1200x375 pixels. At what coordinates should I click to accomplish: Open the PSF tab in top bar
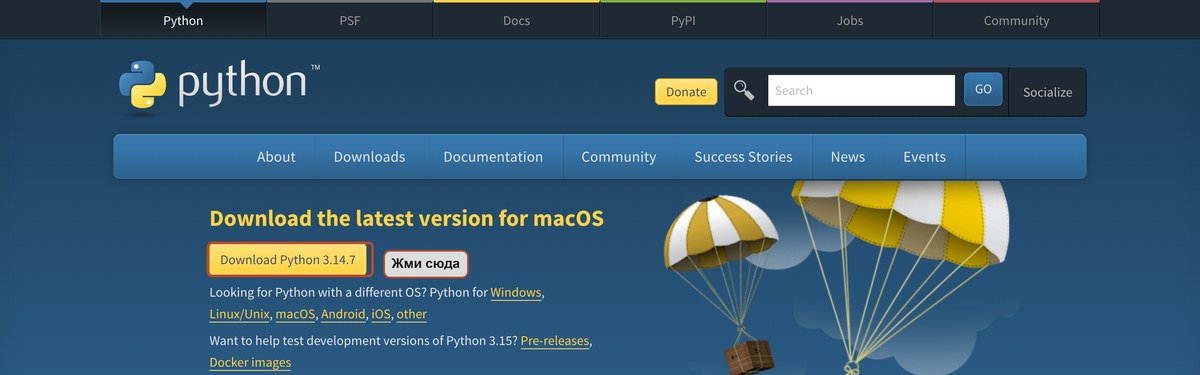point(349,20)
